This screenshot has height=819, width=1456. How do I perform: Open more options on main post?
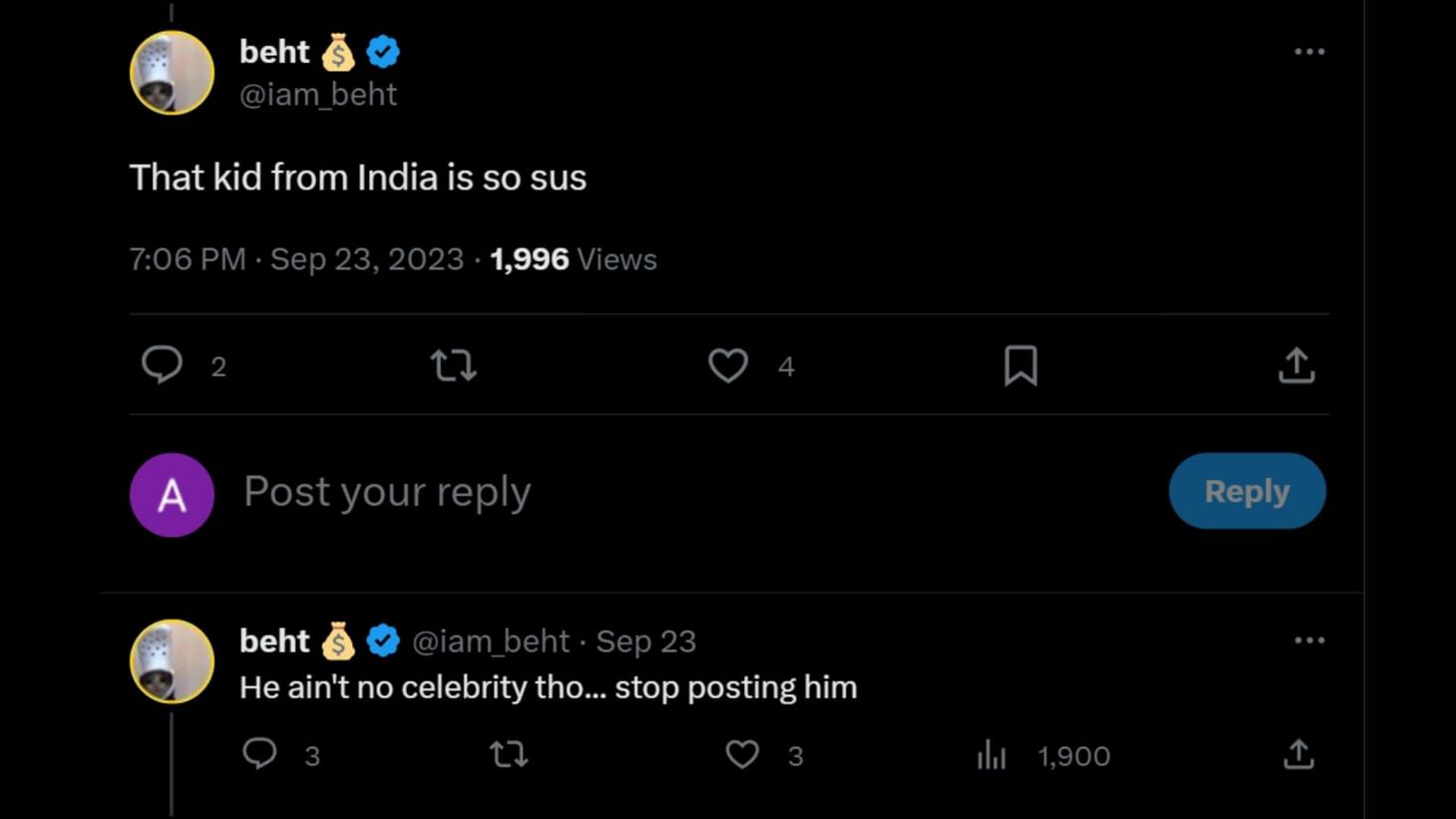click(1308, 52)
